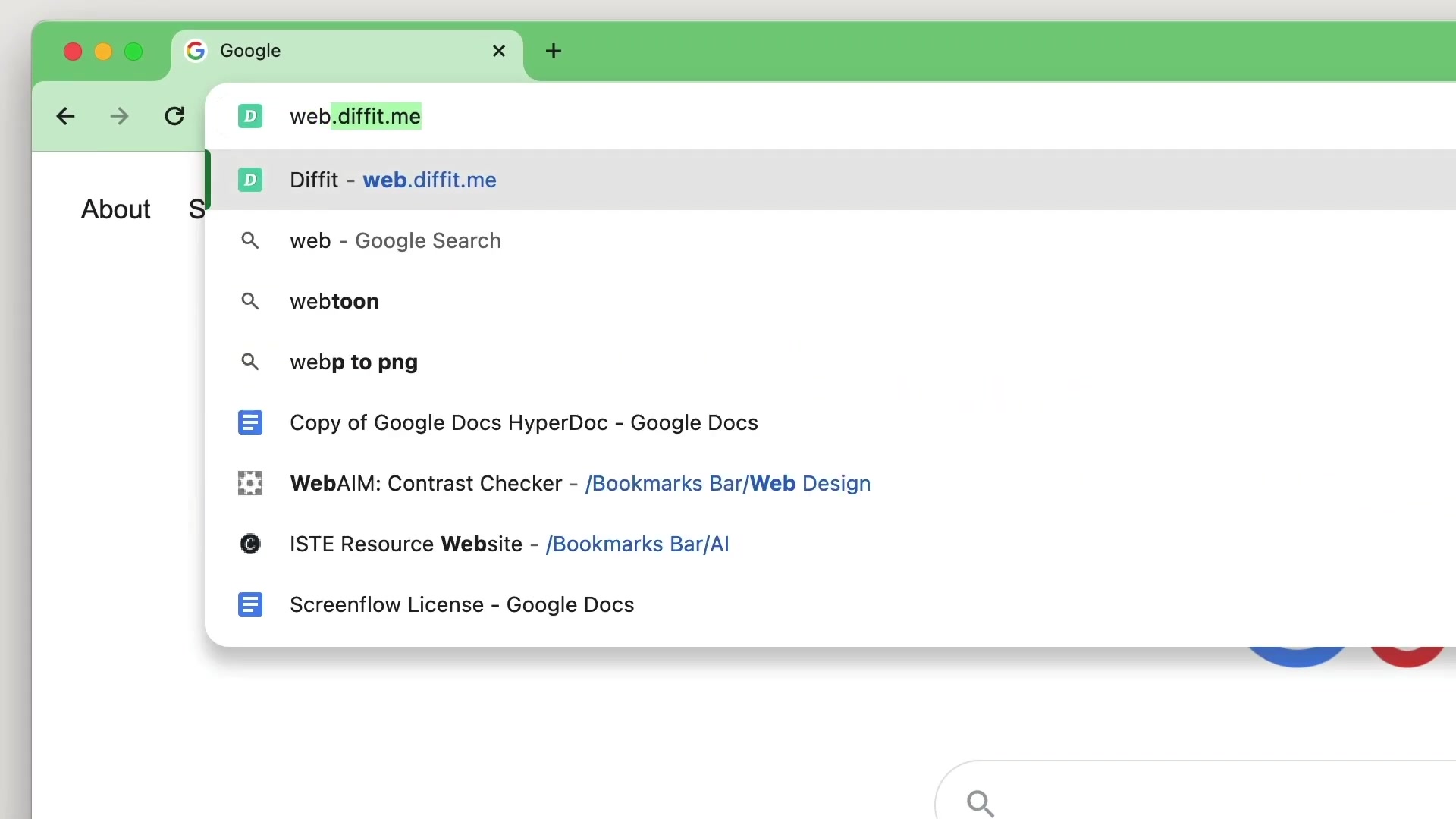The width and height of the screenshot is (1456, 819).
Task: Close the Google tab
Action: (499, 51)
